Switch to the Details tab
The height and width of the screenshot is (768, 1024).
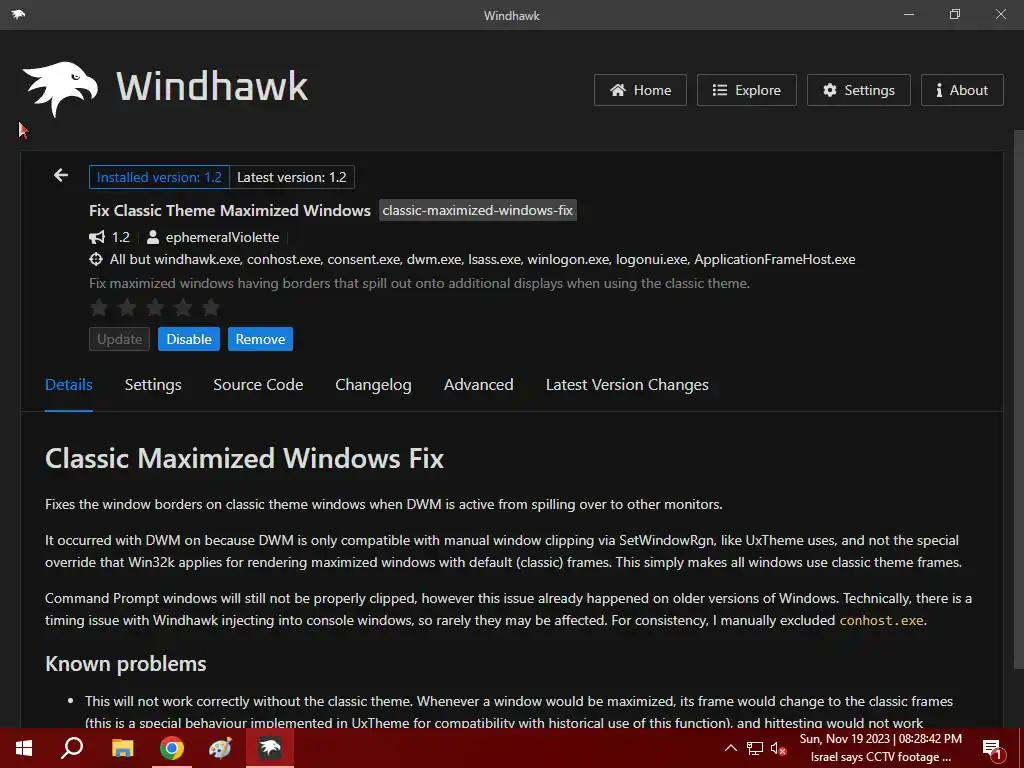[x=69, y=385]
